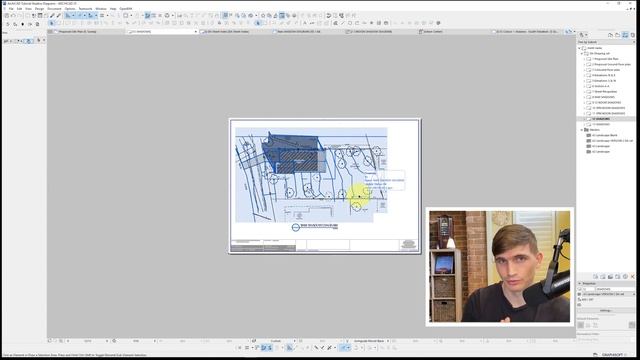The image size is (640, 360).
Task: Switch to Proposed Site Plan & Survey tab
Action: pyautogui.click(x=86, y=31)
